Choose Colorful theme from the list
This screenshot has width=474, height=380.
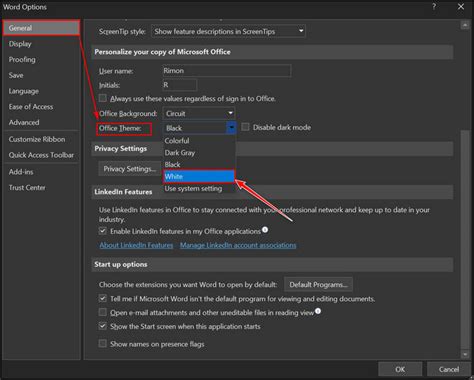click(199, 141)
